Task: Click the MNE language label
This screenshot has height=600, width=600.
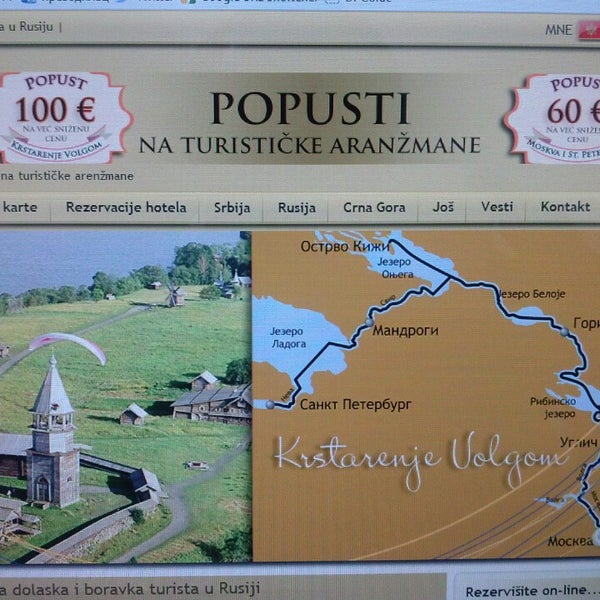Action: [559, 30]
